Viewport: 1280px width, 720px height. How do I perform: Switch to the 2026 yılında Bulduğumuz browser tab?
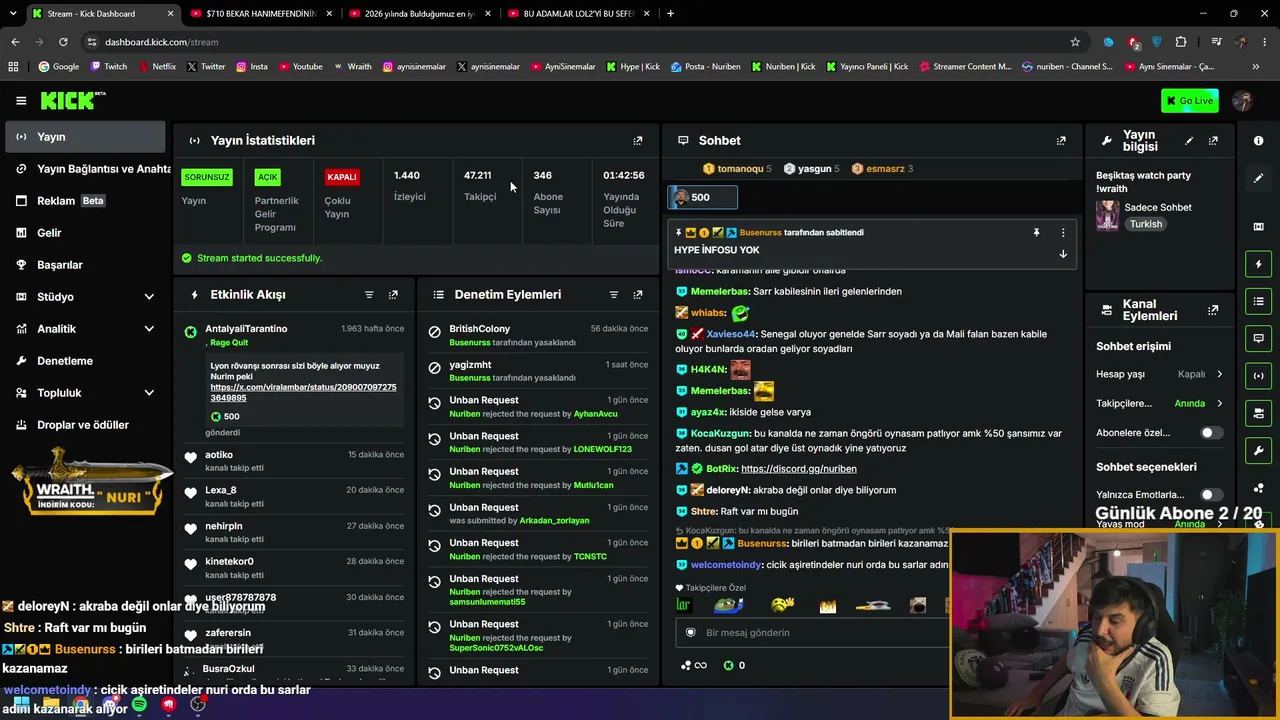pyautogui.click(x=419, y=14)
